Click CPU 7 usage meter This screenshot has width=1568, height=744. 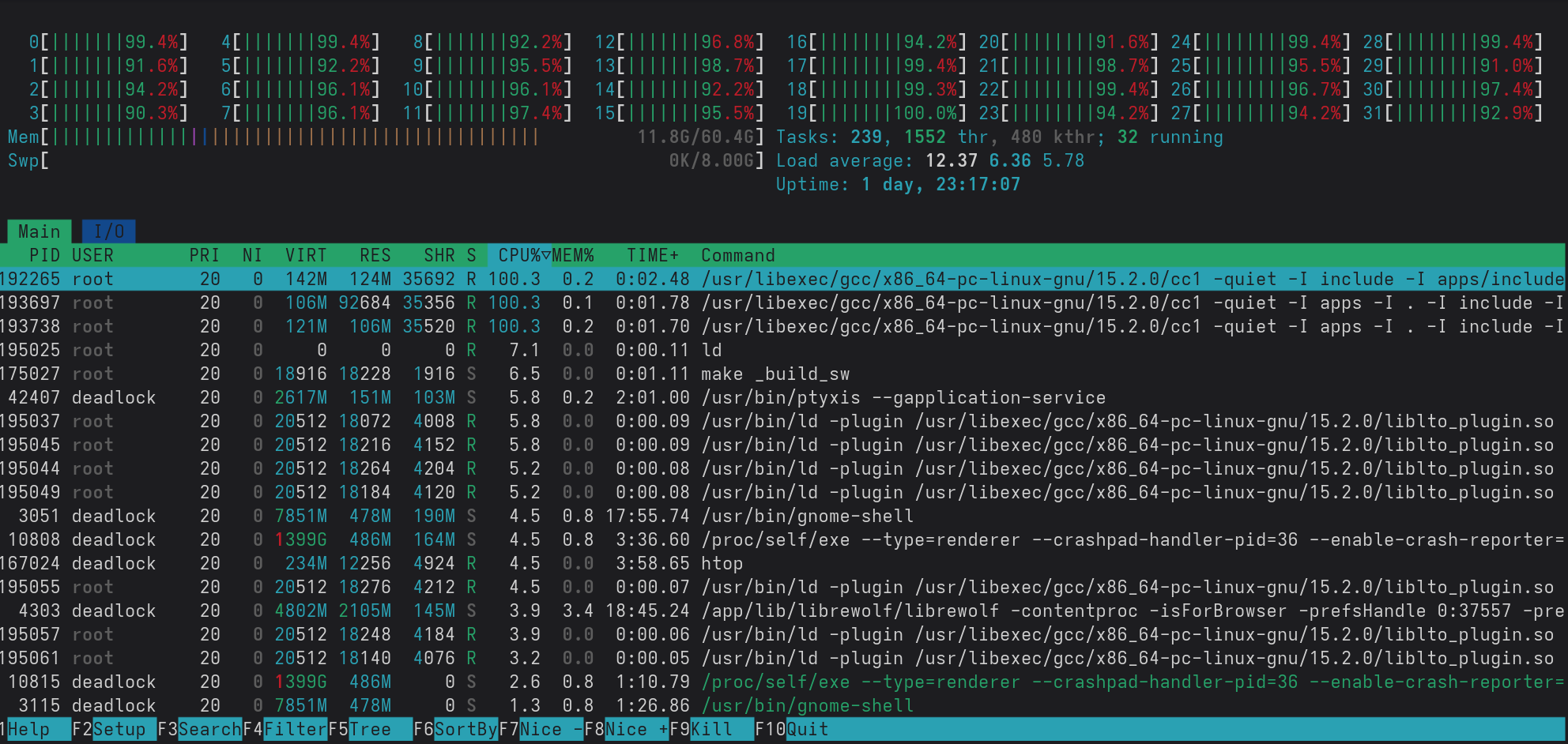point(300,113)
